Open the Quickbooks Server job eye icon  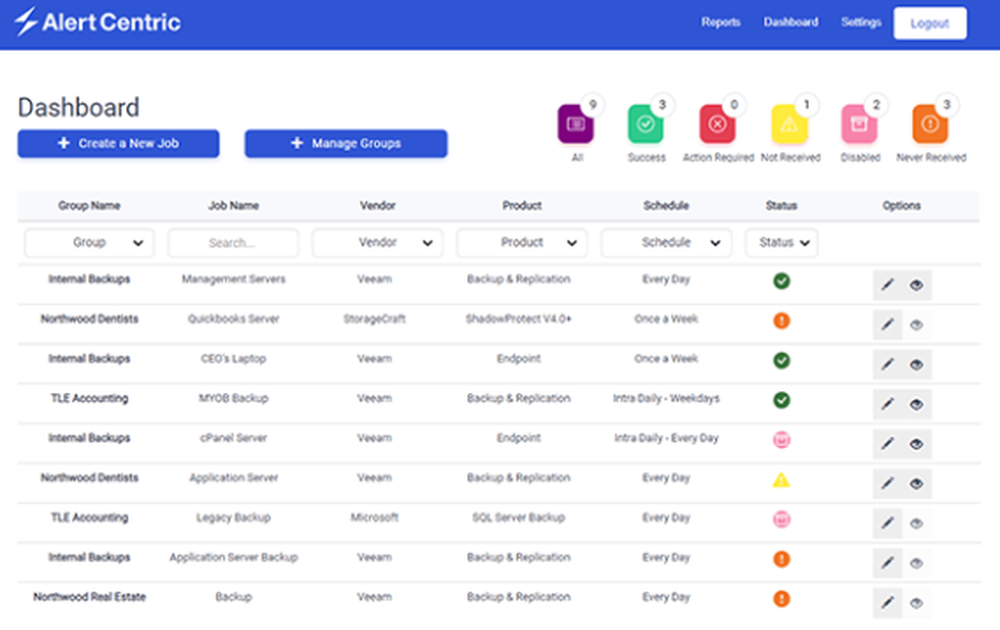pyautogui.click(x=917, y=324)
